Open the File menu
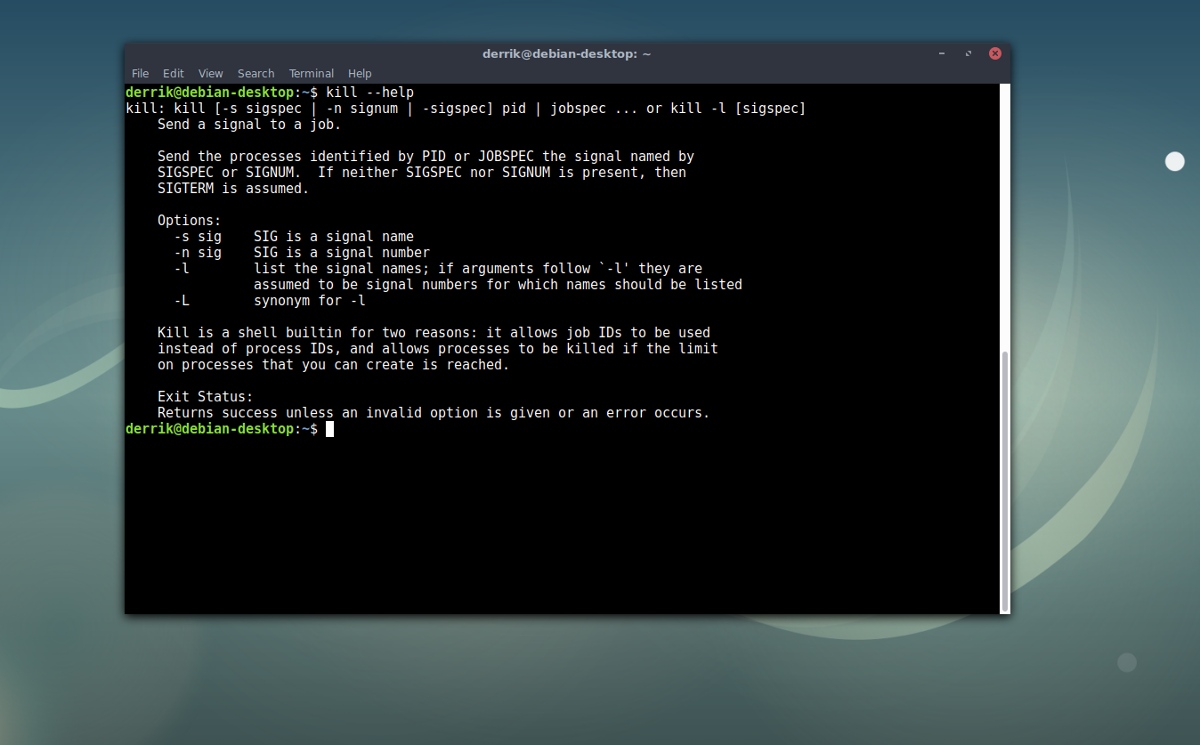The width and height of the screenshot is (1200, 745). point(140,73)
